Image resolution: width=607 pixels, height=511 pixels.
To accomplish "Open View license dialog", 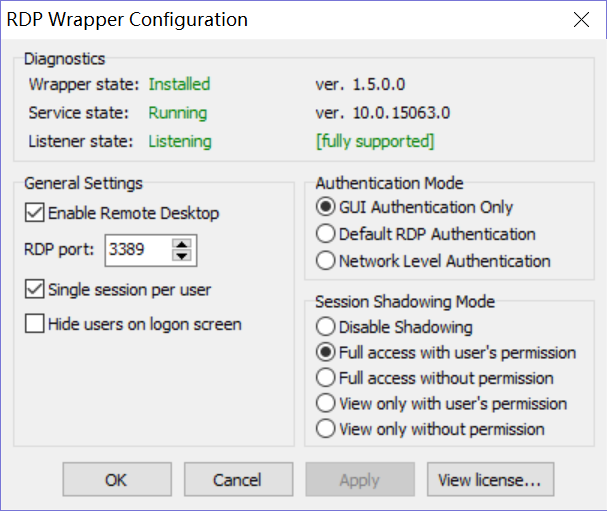I will click(x=490, y=480).
